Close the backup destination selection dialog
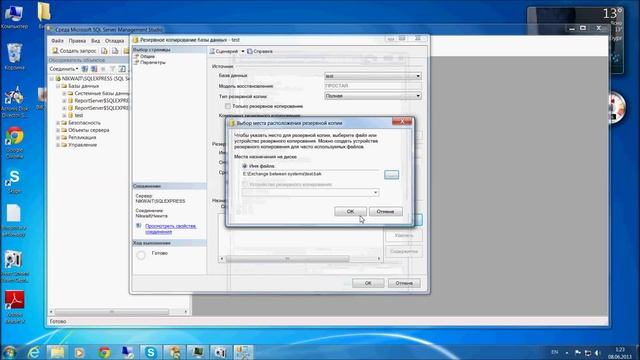The height and width of the screenshot is (360, 640). coord(402,122)
